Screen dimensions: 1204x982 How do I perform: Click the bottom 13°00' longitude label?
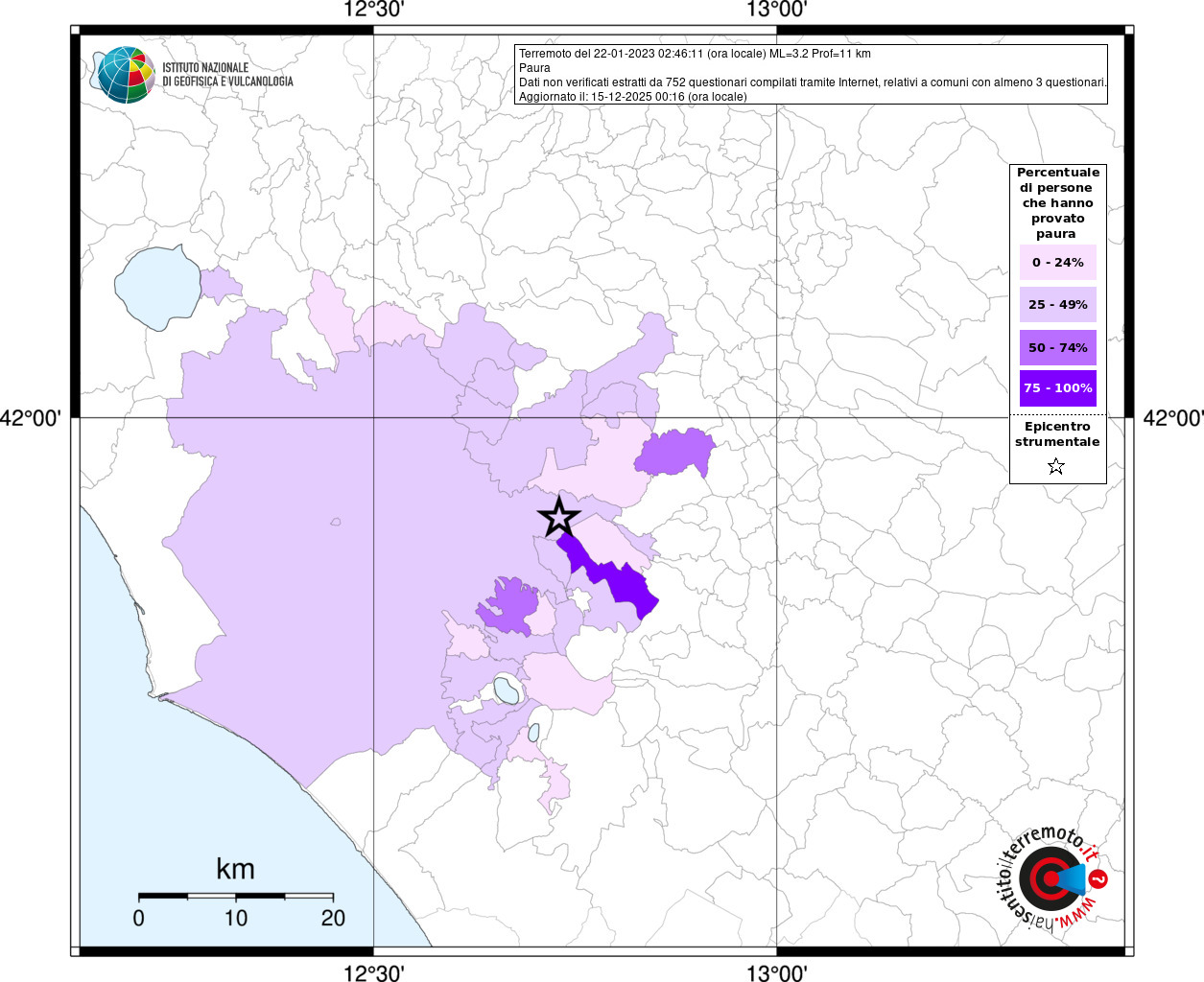click(777, 972)
